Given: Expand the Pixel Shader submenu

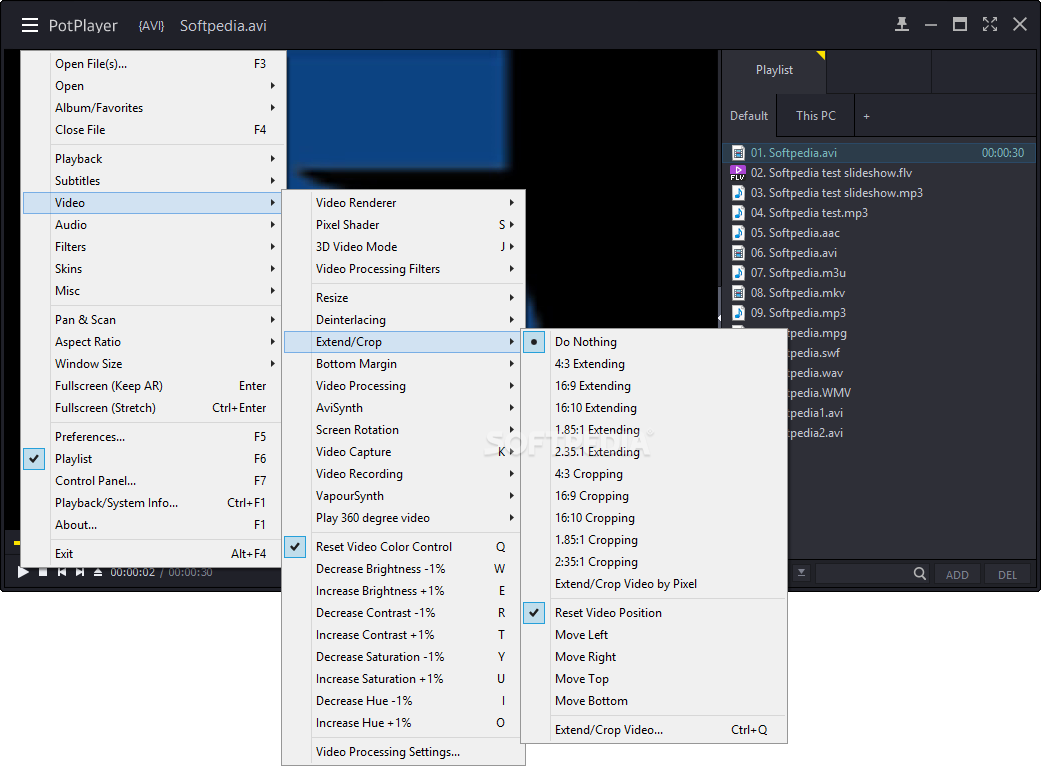Looking at the screenshot, I should point(404,224).
